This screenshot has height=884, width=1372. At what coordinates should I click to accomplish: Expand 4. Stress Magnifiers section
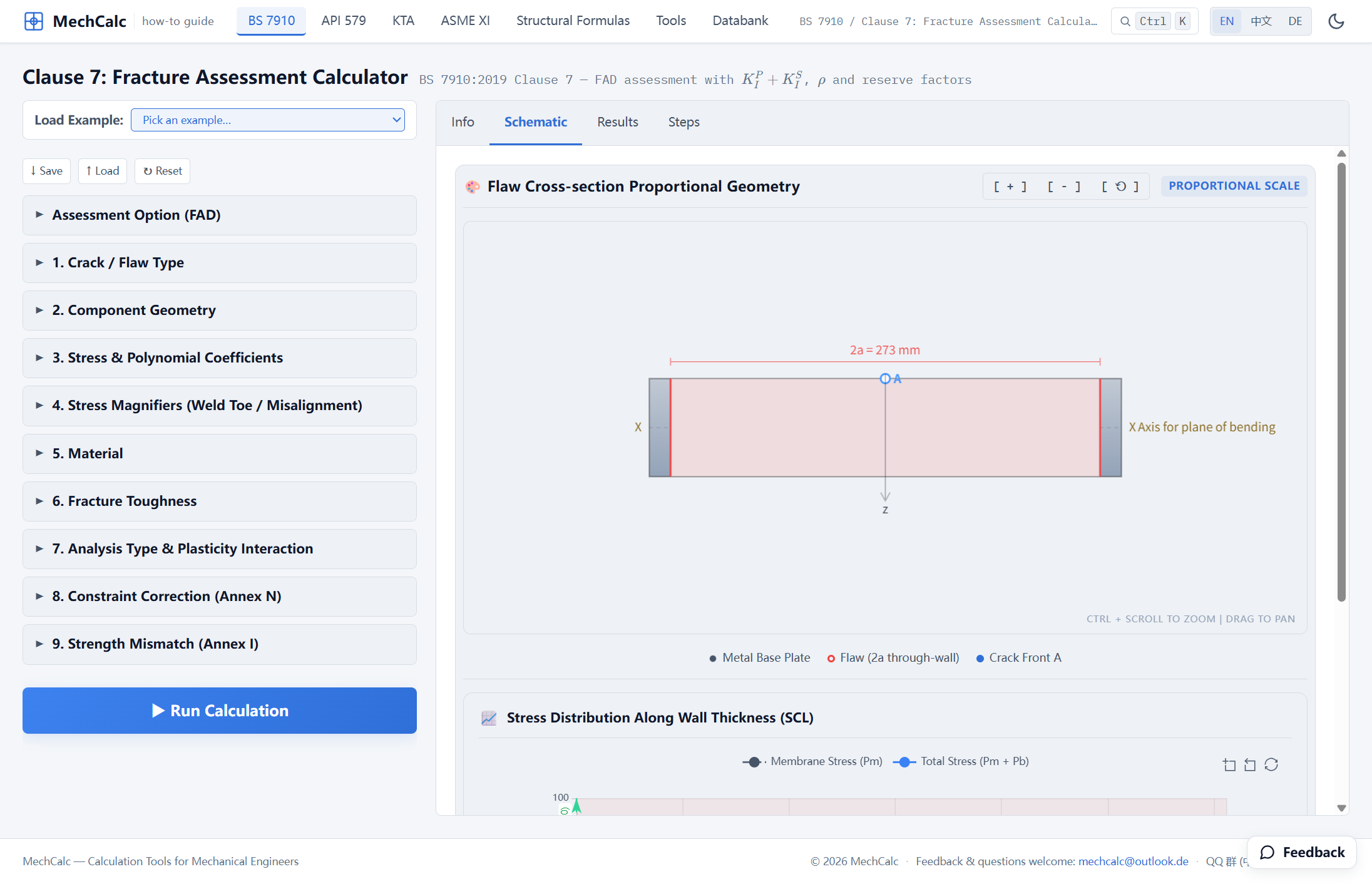pyautogui.click(x=220, y=406)
